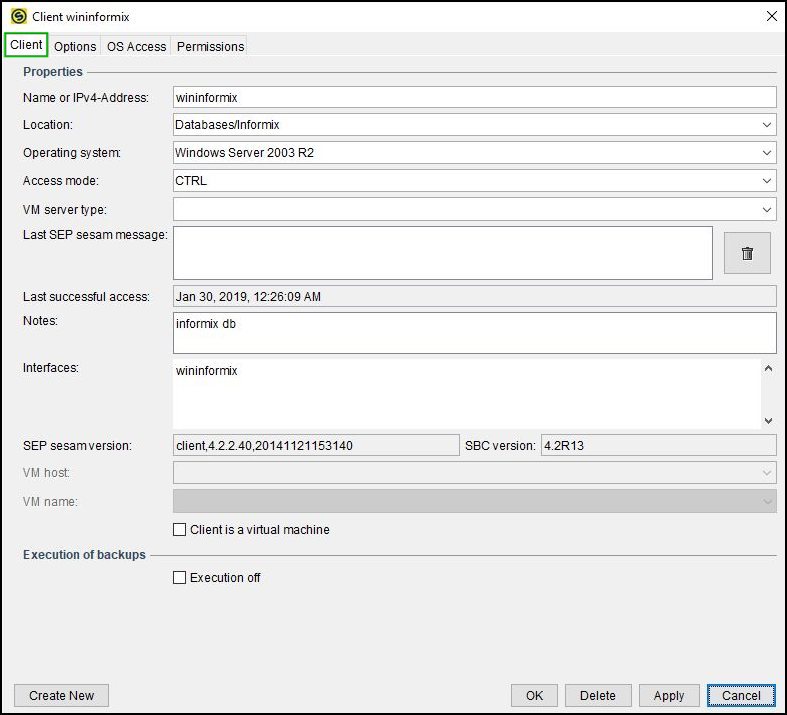Confirm with the OK button
This screenshot has height=715, width=787.
coord(534,695)
